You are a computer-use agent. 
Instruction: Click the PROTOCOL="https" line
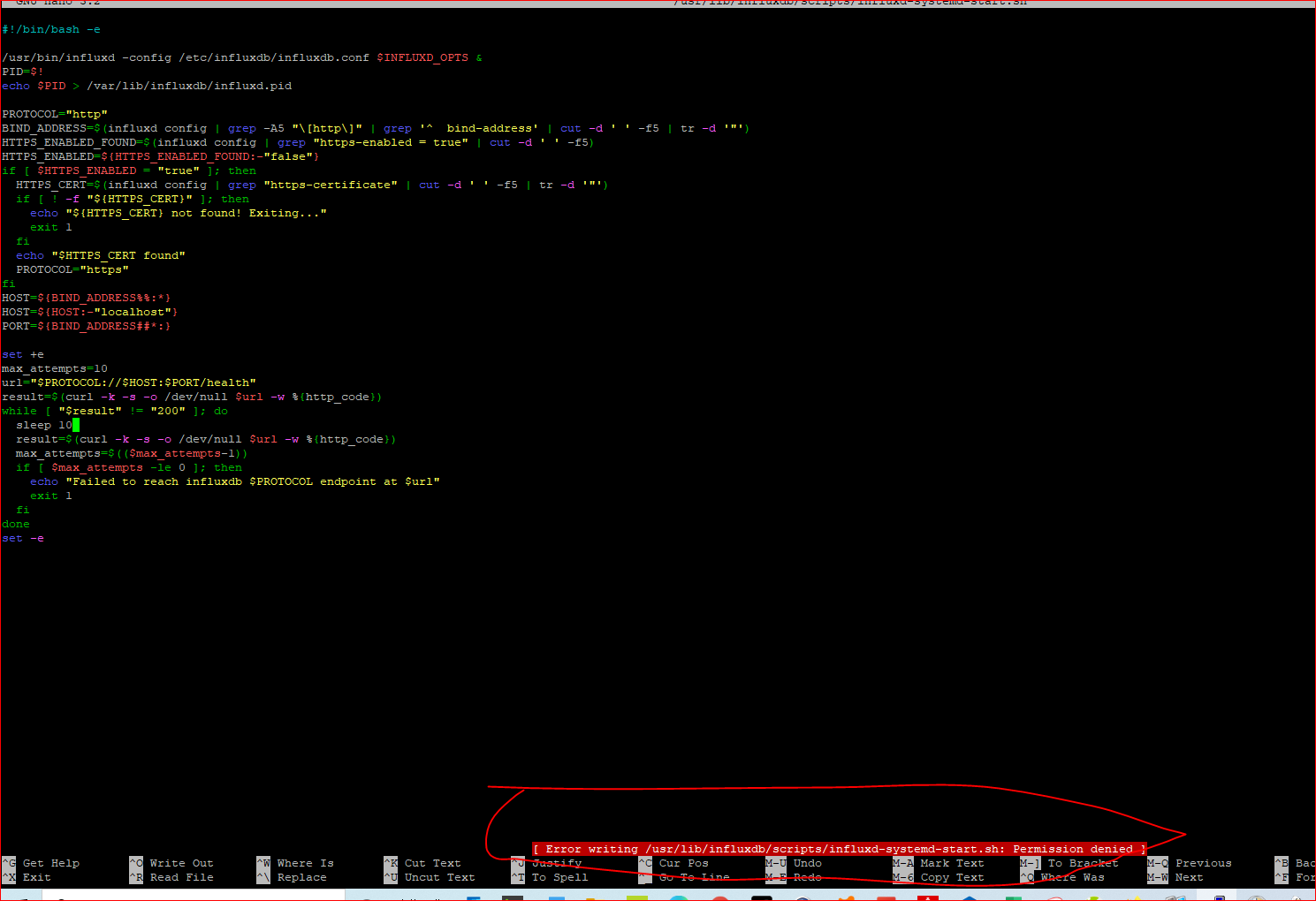point(72,269)
